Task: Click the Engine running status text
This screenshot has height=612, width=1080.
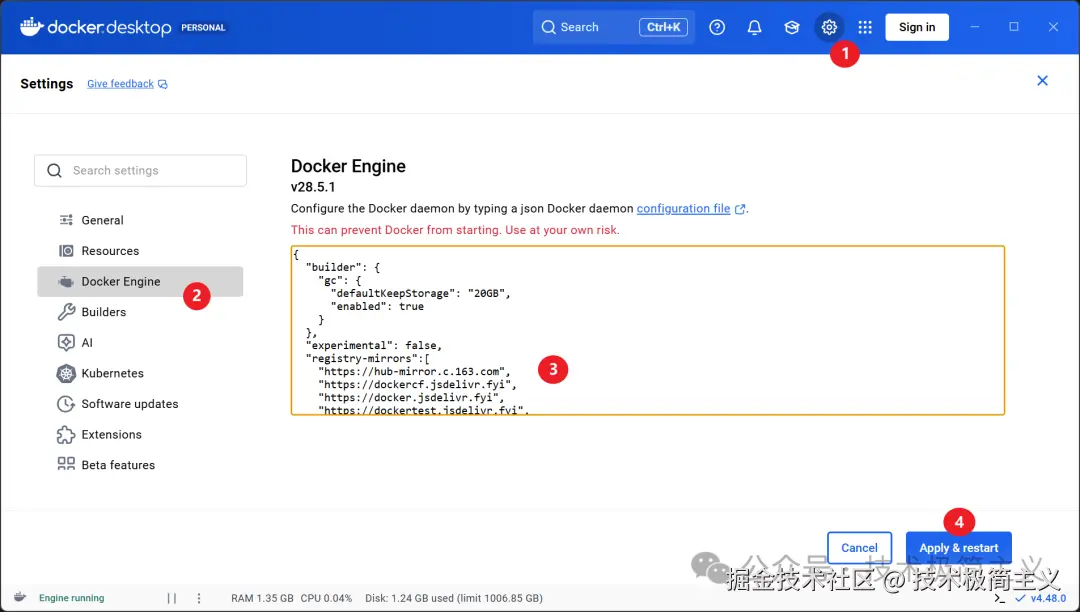Action: point(72,598)
